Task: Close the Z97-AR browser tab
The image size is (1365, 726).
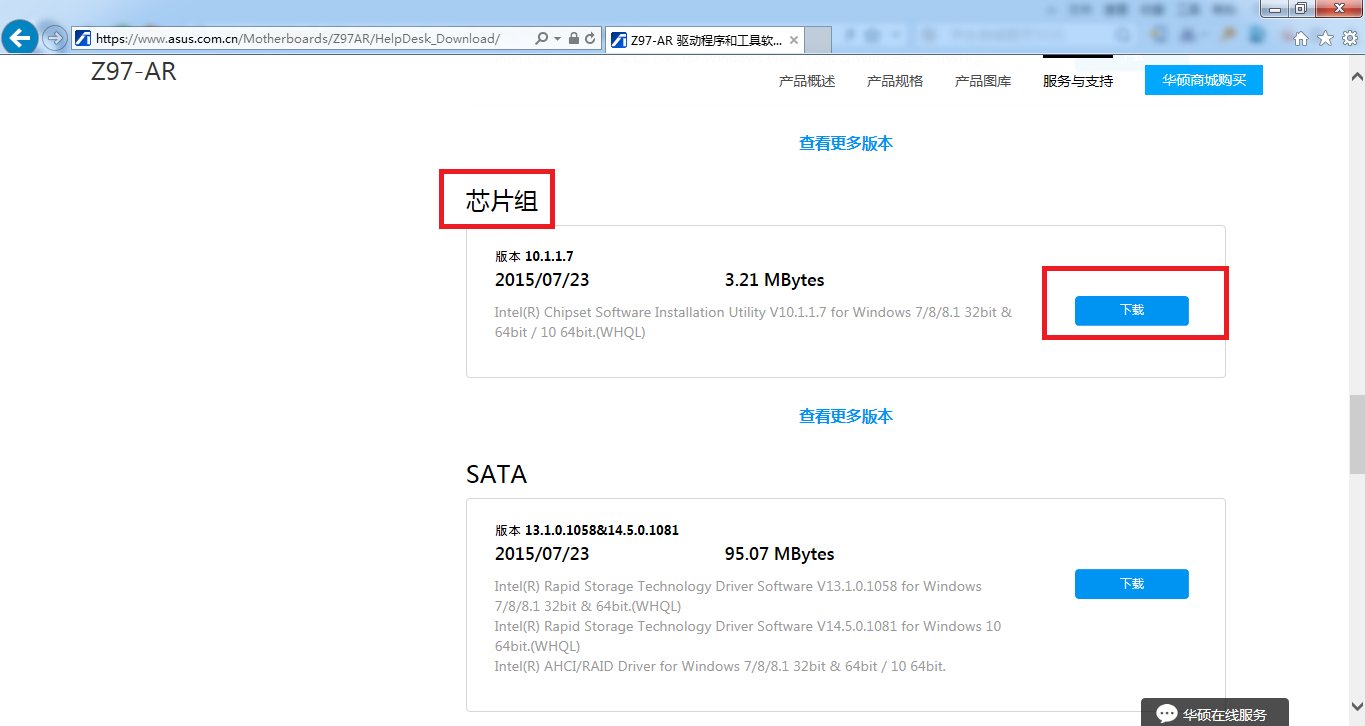Action: click(x=794, y=40)
